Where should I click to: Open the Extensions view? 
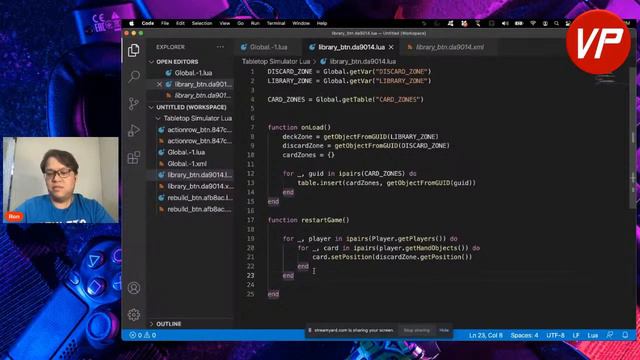click(133, 157)
